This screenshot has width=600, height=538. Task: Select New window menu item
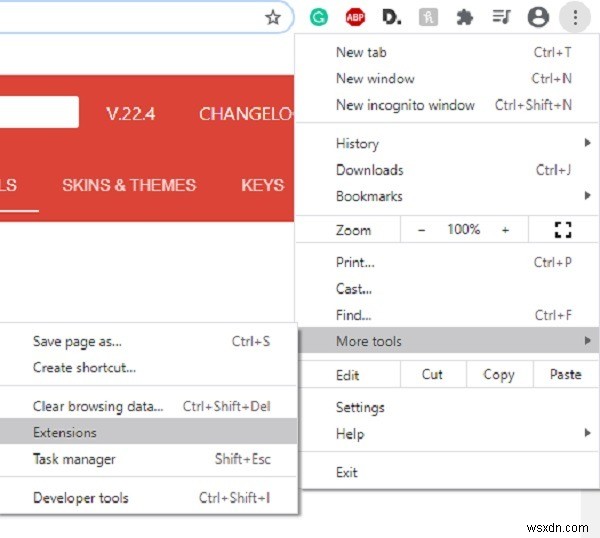click(x=447, y=78)
